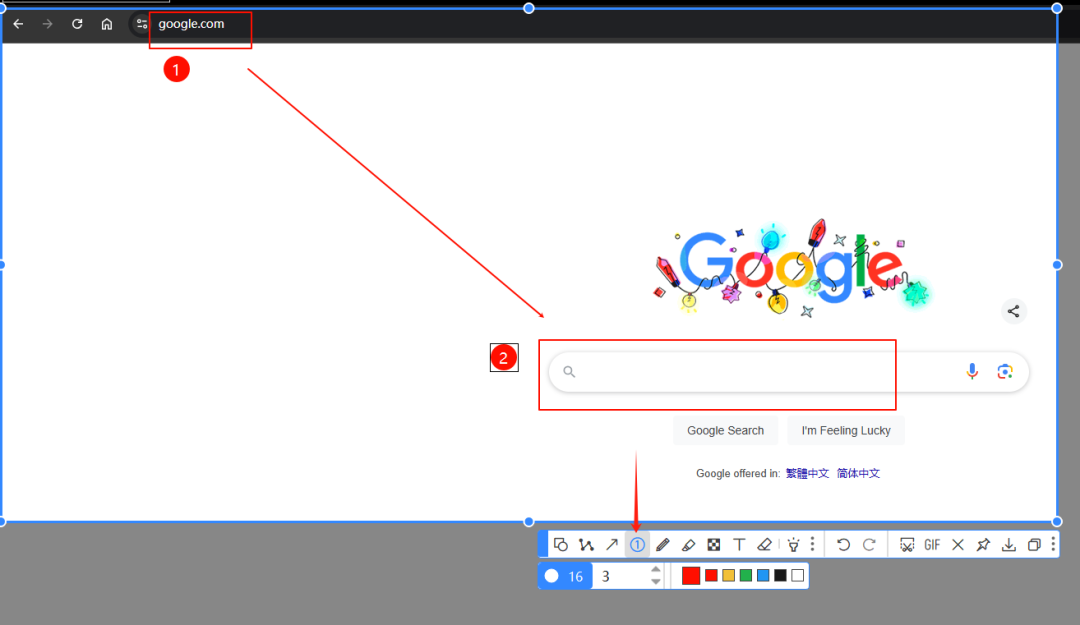Choose the text annotation tool
This screenshot has height=625, width=1080.
(x=739, y=545)
